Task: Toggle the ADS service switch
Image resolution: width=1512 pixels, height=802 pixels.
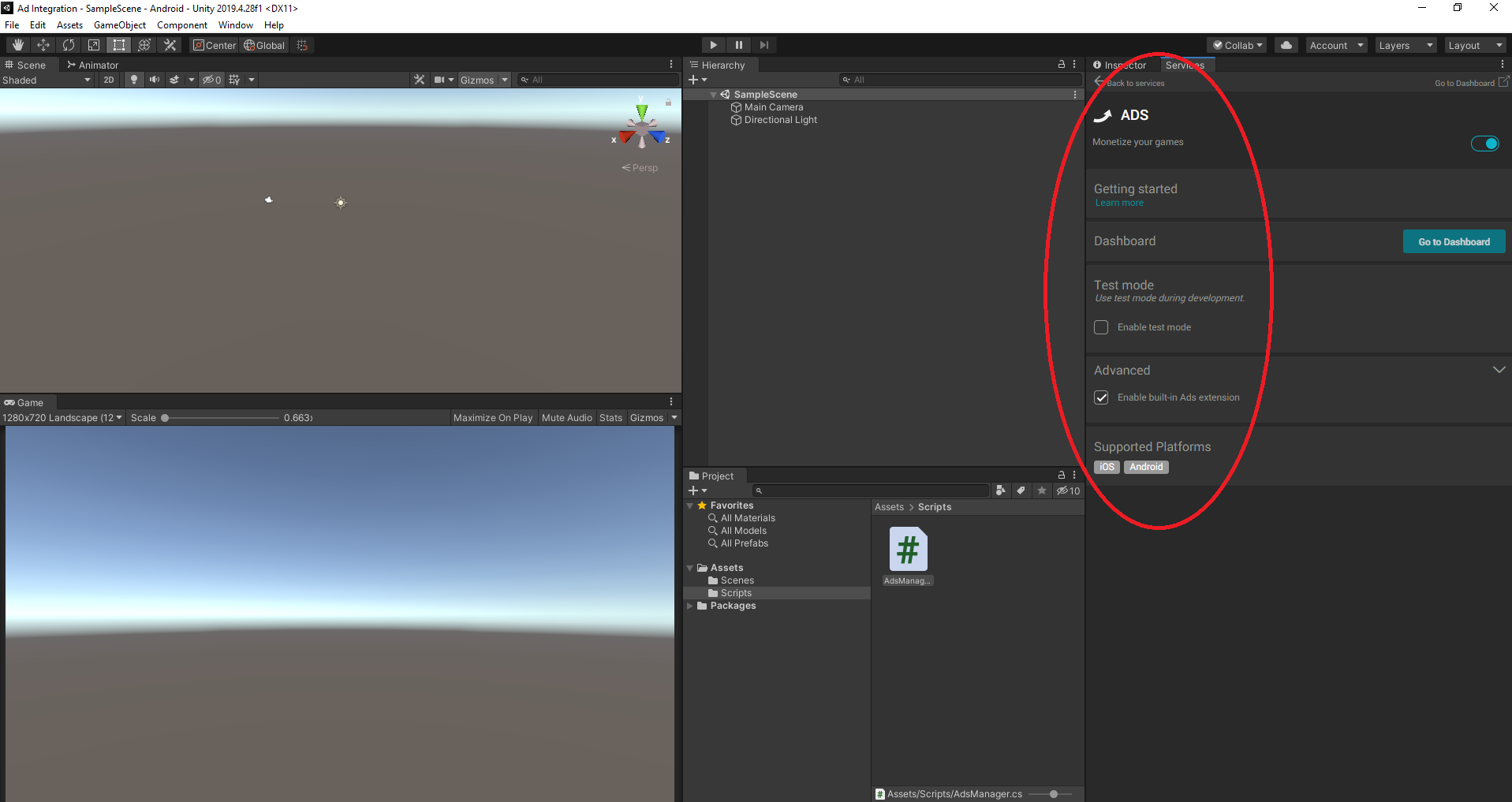Action: coord(1484,144)
